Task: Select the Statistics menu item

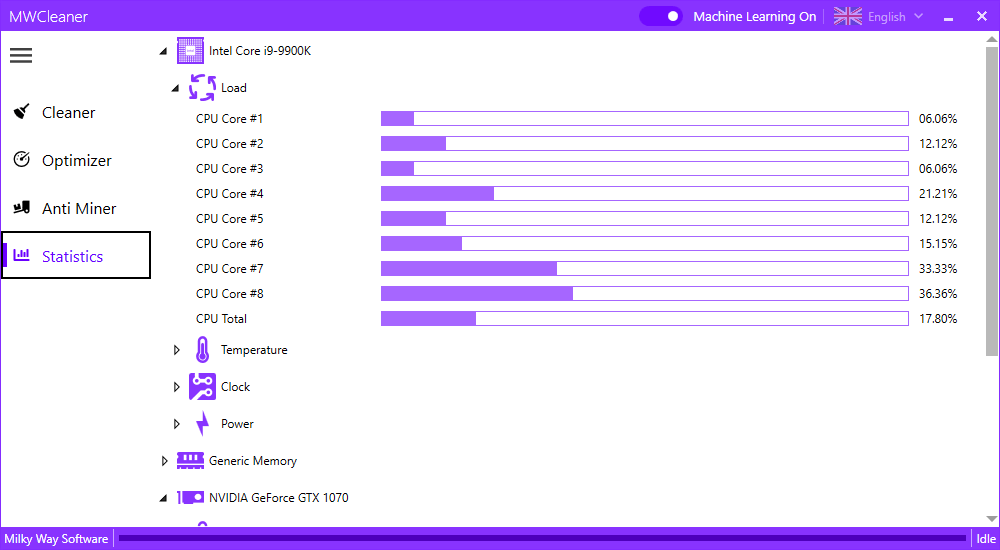Action: 75,255
